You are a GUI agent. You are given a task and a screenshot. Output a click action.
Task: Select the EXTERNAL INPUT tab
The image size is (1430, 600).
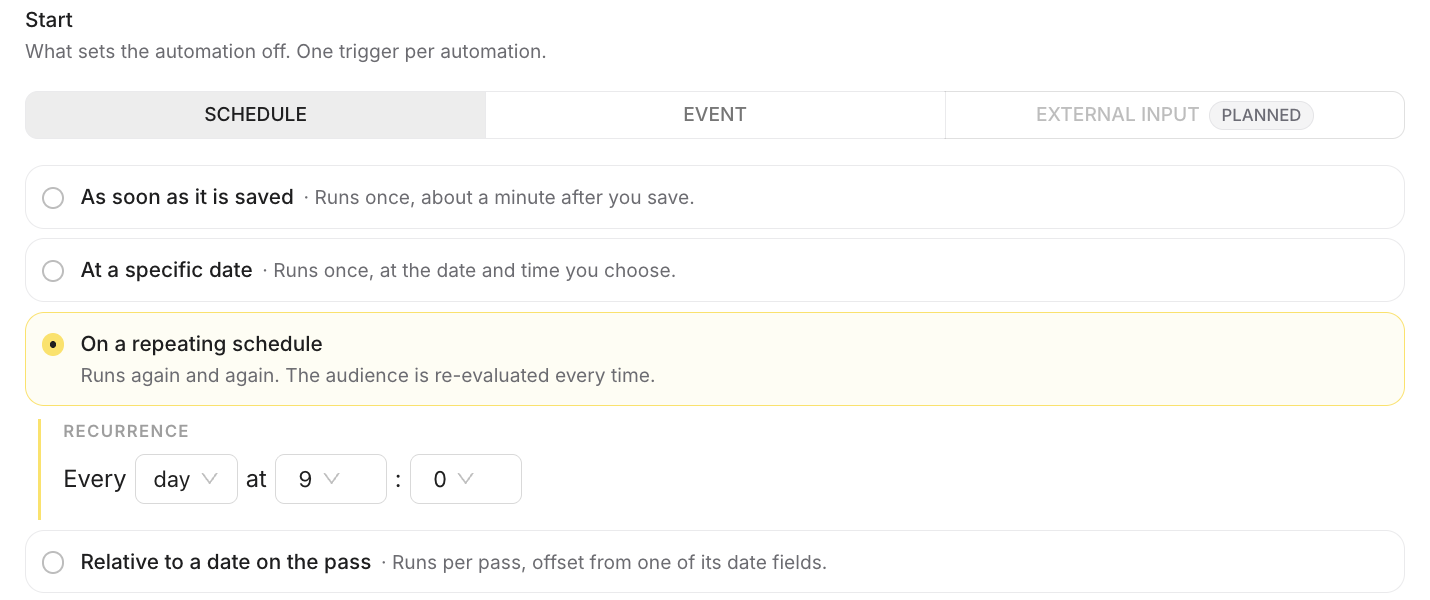pyautogui.click(x=1175, y=115)
